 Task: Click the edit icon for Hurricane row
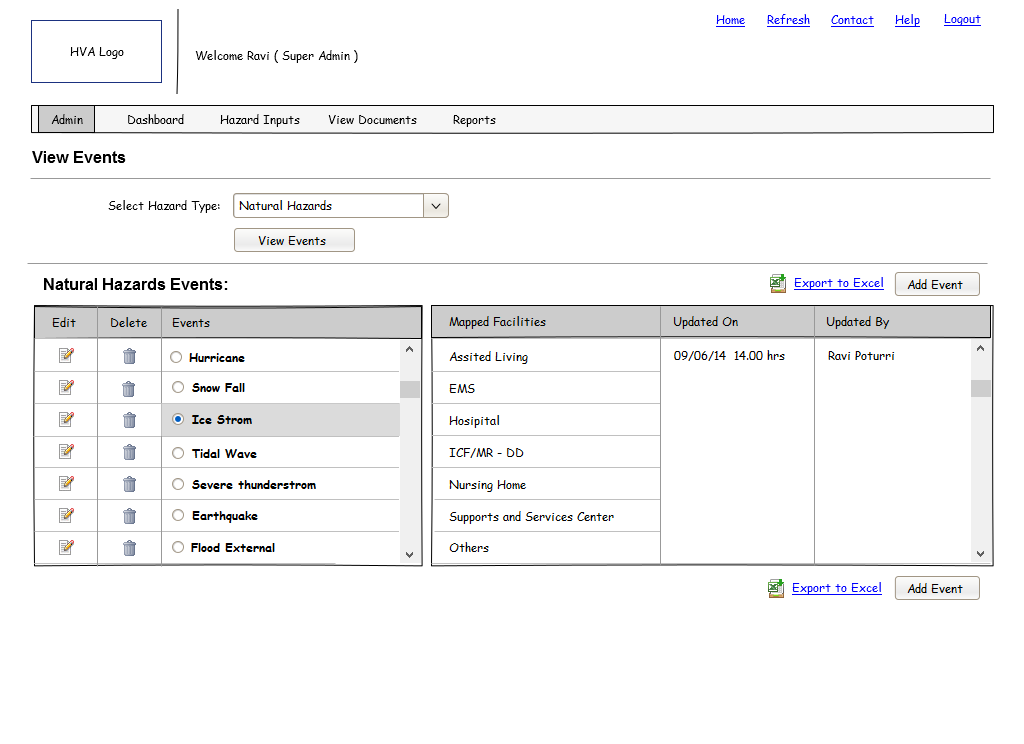tap(66, 356)
